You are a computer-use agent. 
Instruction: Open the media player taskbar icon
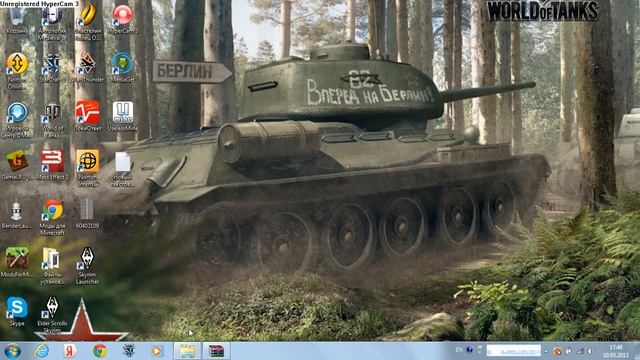click(157, 351)
